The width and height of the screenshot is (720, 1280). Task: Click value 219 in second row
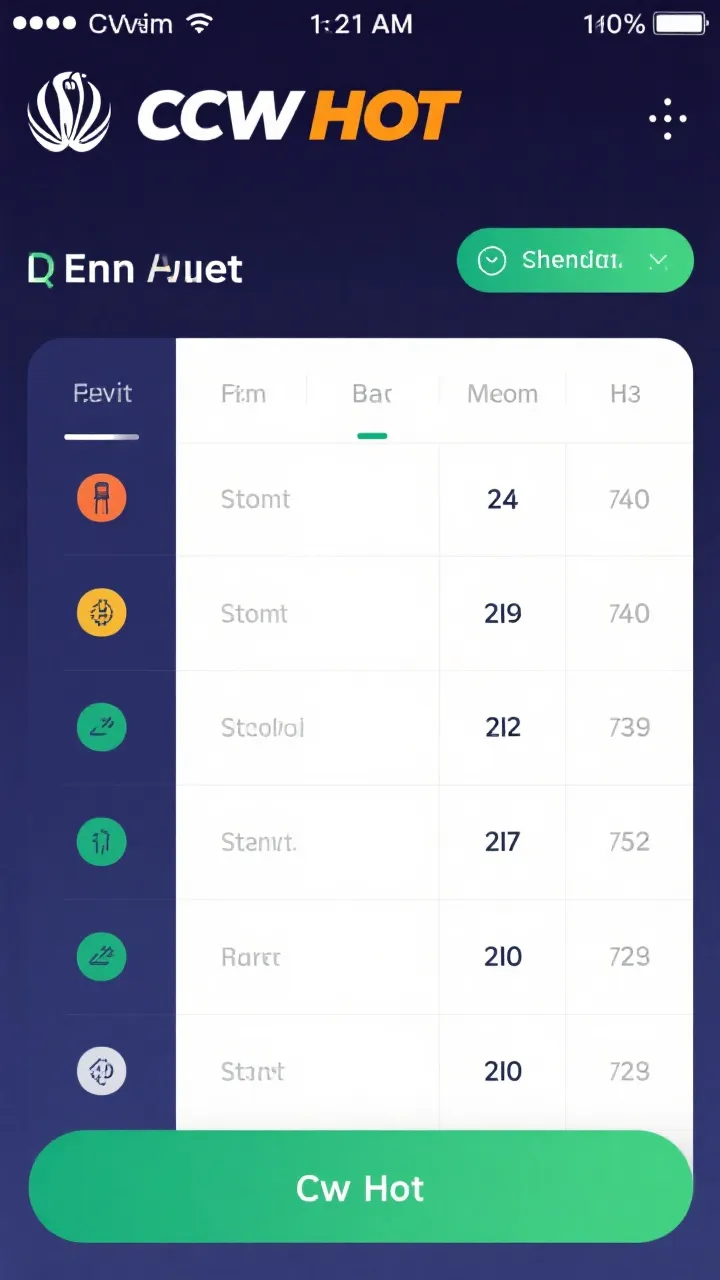click(502, 613)
